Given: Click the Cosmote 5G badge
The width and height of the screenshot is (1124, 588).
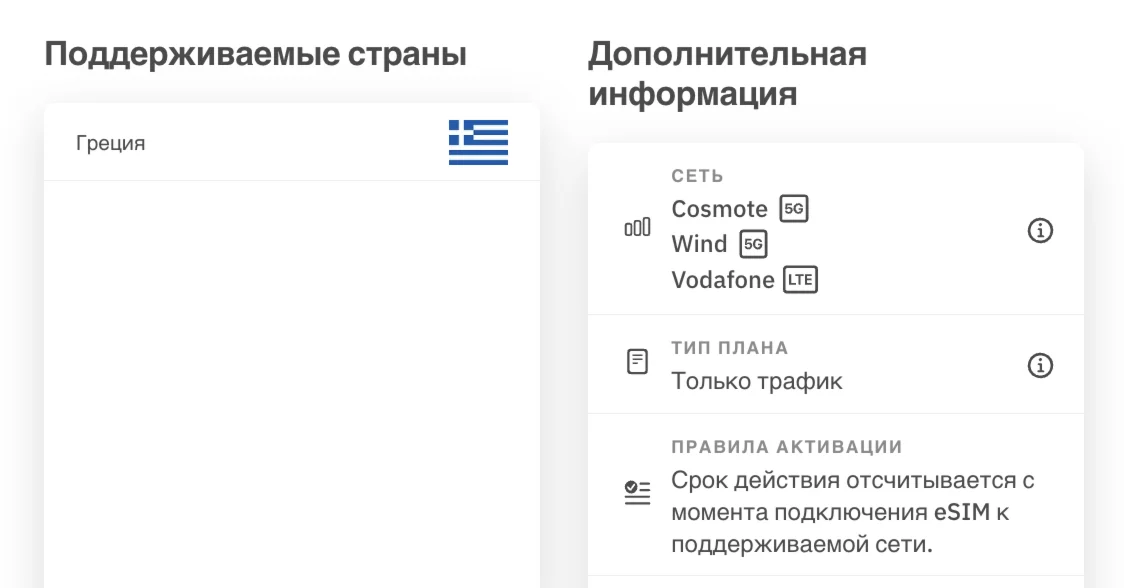Looking at the screenshot, I should pos(794,209).
